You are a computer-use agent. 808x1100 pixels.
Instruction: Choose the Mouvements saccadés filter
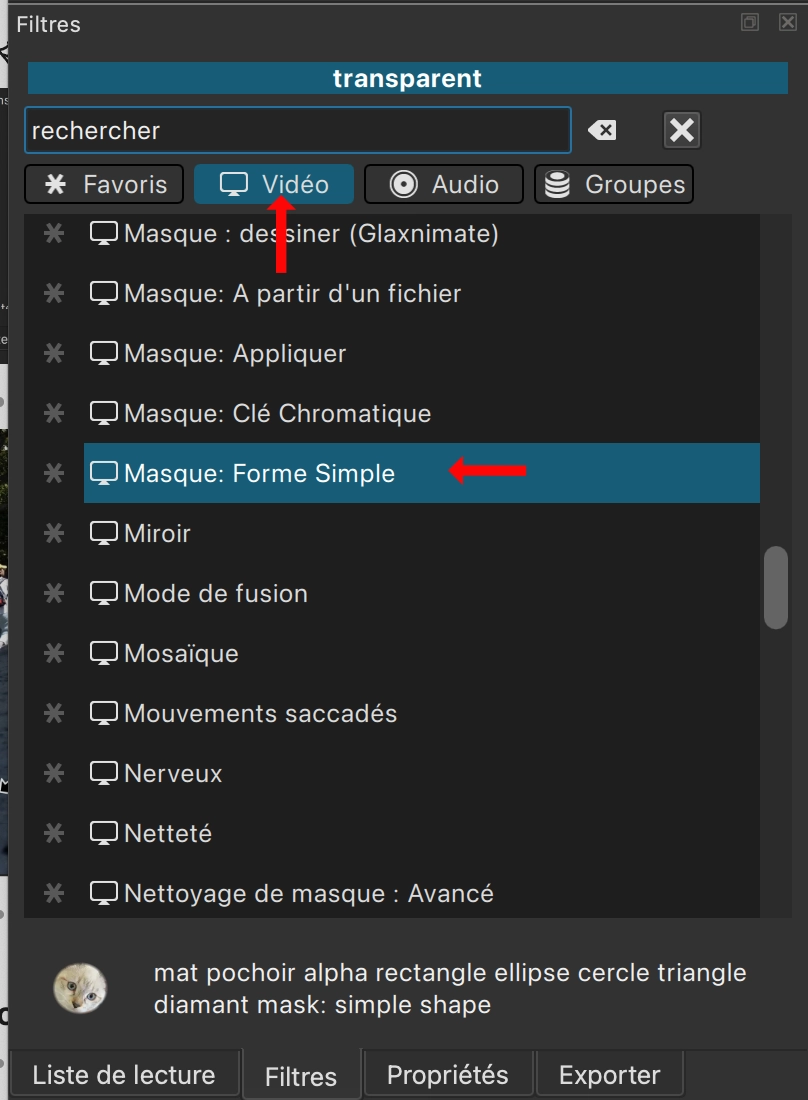click(260, 713)
